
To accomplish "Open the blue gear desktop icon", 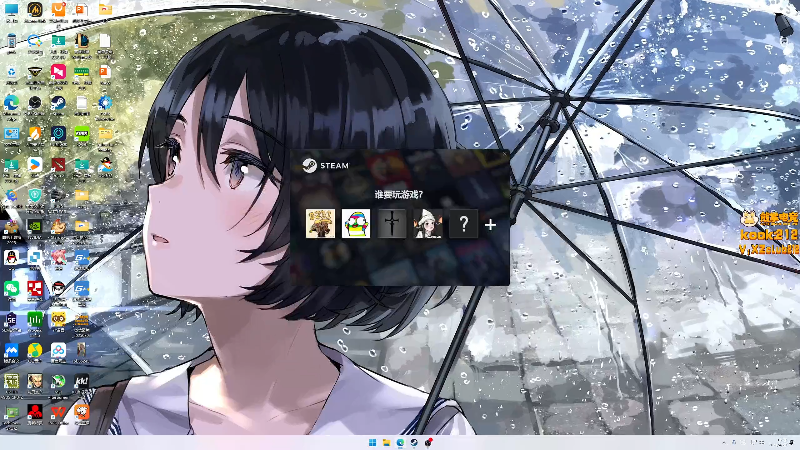I will (x=105, y=103).
